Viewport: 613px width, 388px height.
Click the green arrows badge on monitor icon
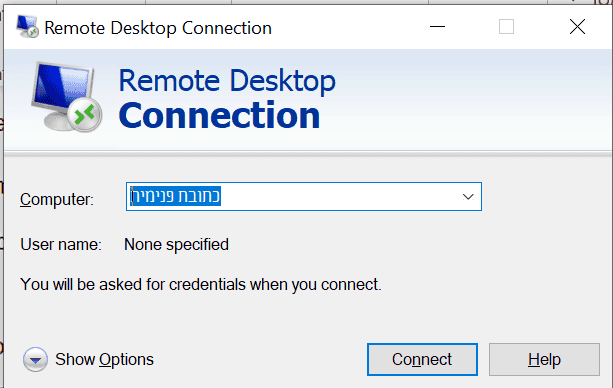[84, 115]
